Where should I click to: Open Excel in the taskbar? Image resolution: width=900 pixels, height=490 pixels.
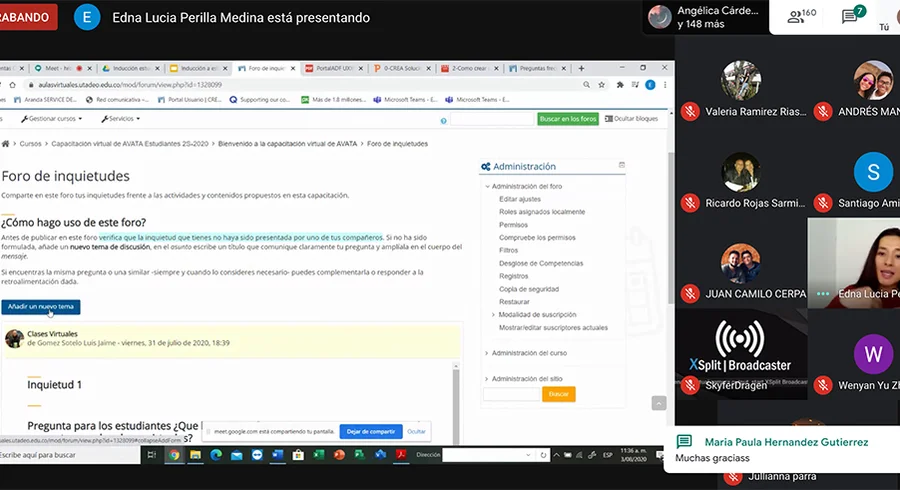(319, 455)
